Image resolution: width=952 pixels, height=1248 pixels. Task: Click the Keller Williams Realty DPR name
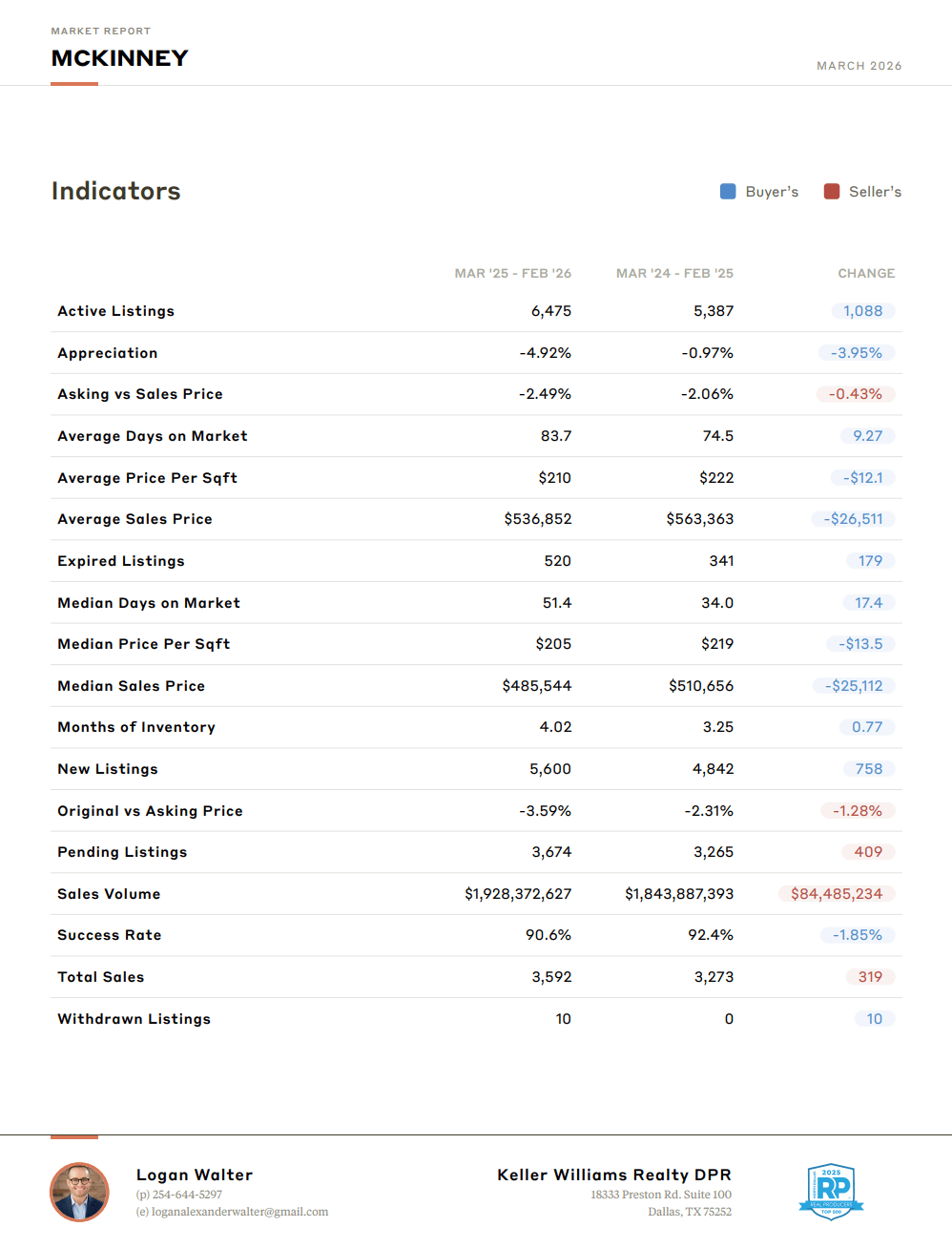(613, 1175)
